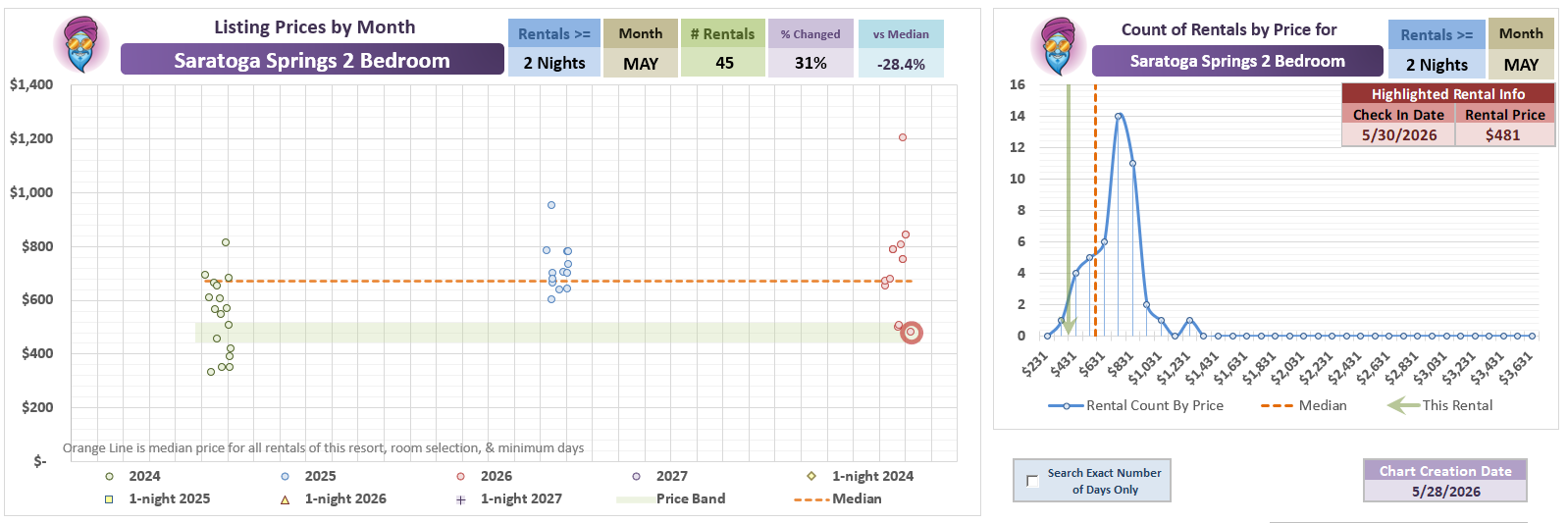Click the 2026 legend marker
This screenshot has height=523, width=1568.
pos(461,476)
